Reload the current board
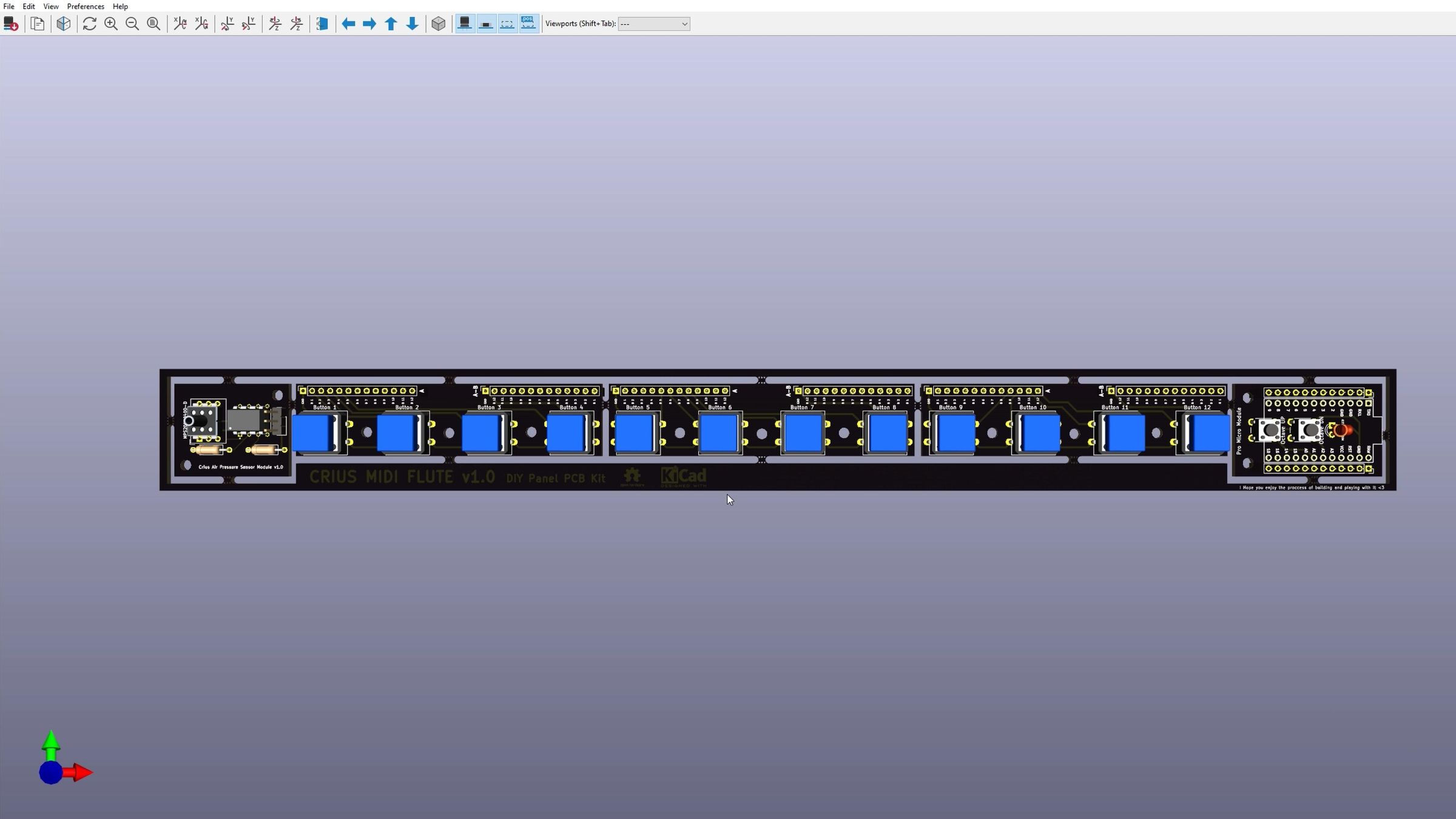The image size is (1456, 819). (x=10, y=24)
